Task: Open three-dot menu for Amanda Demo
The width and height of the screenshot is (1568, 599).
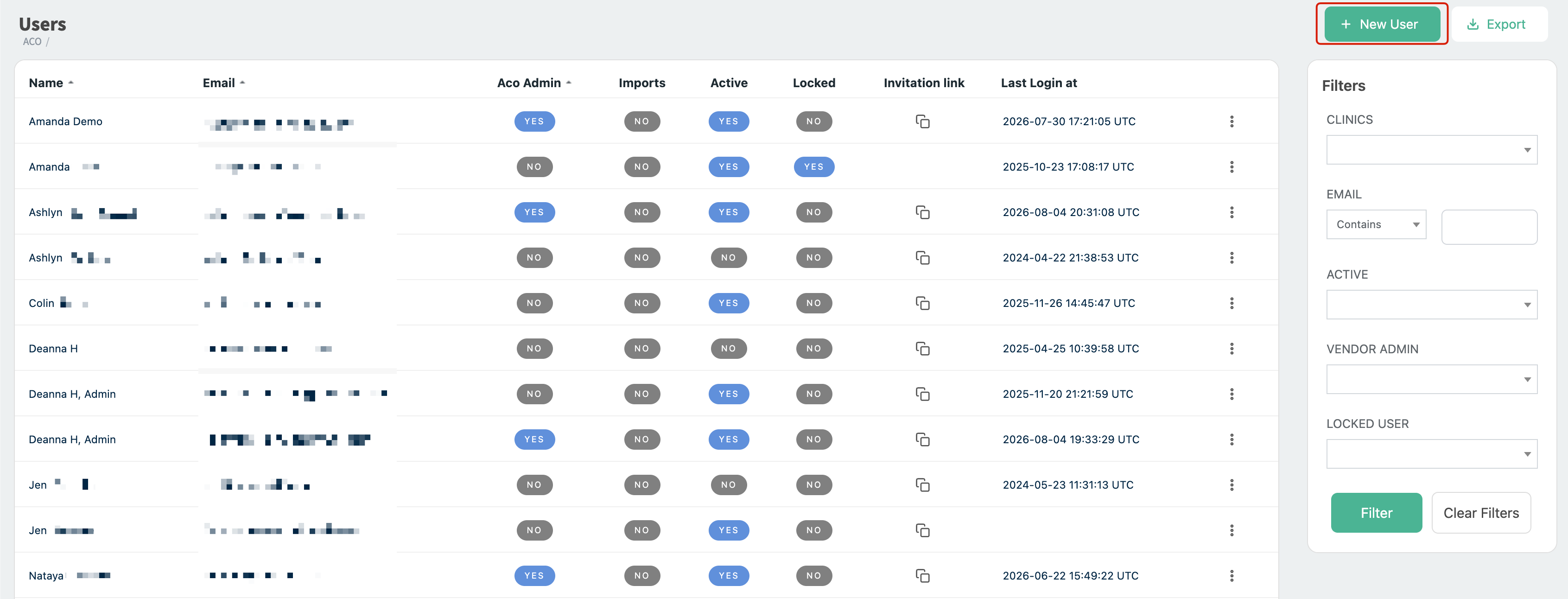Action: [1232, 122]
